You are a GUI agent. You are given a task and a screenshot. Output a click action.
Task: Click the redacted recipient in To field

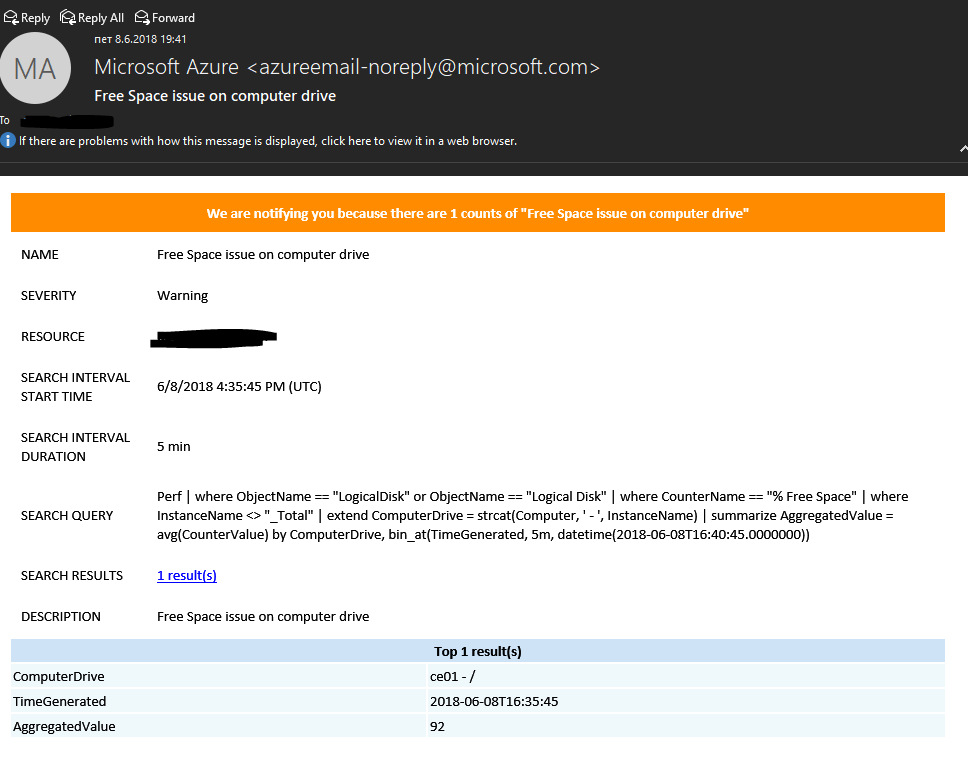67,121
